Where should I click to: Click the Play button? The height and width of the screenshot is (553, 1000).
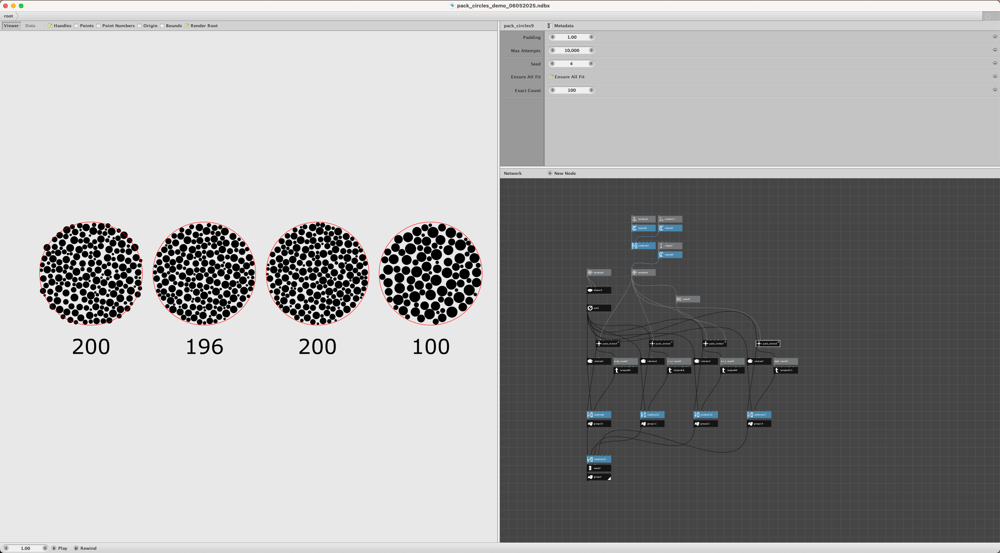[x=60, y=548]
